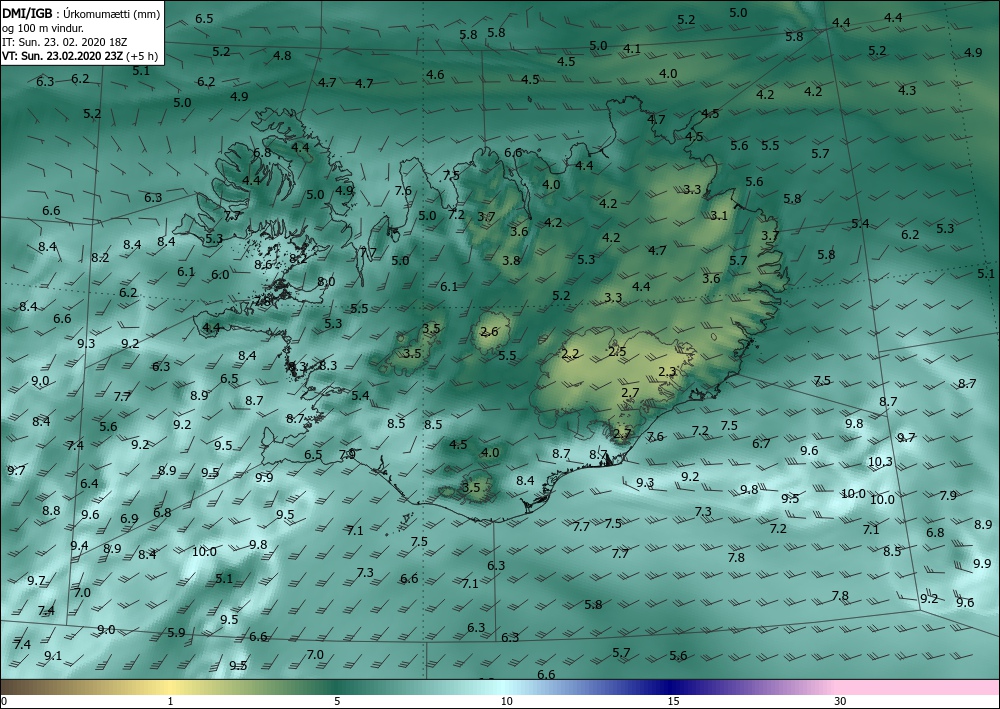Click the 2.6 value on the map
Screen dimensions: 1000x709
pyautogui.click(x=489, y=332)
